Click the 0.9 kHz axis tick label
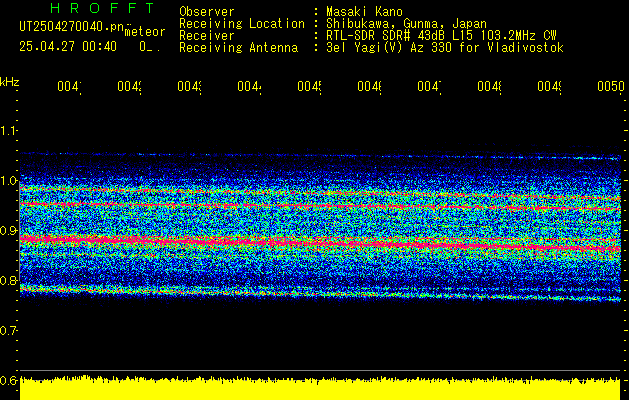Viewport: 629px width, 400px height. pos(8,230)
